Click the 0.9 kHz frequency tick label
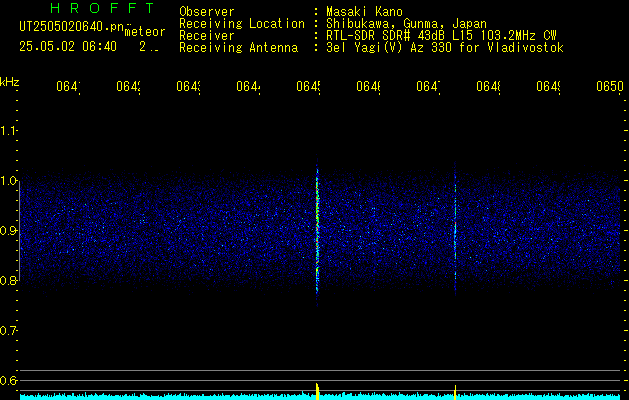The width and height of the screenshot is (629, 400). tap(9, 231)
